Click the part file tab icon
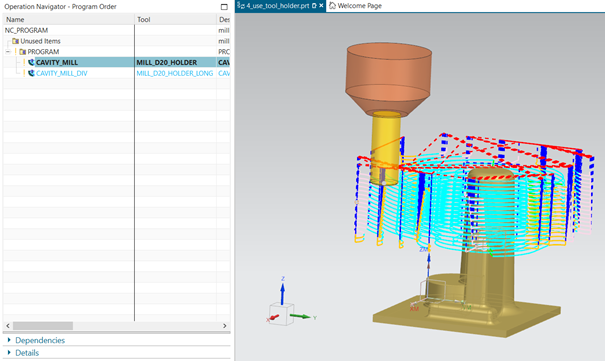The height and width of the screenshot is (361, 605). [x=241, y=5]
